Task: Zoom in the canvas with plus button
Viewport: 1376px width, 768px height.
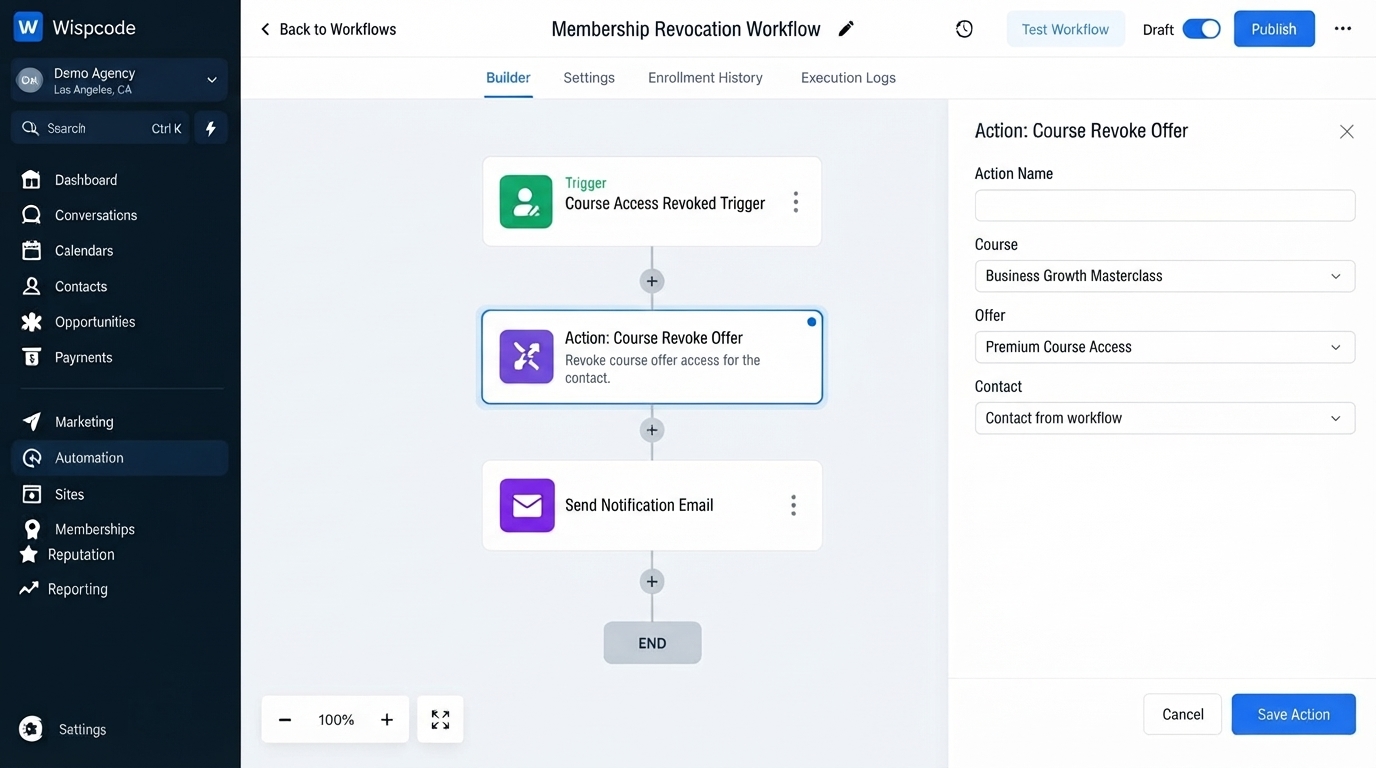Action: pyautogui.click(x=387, y=720)
